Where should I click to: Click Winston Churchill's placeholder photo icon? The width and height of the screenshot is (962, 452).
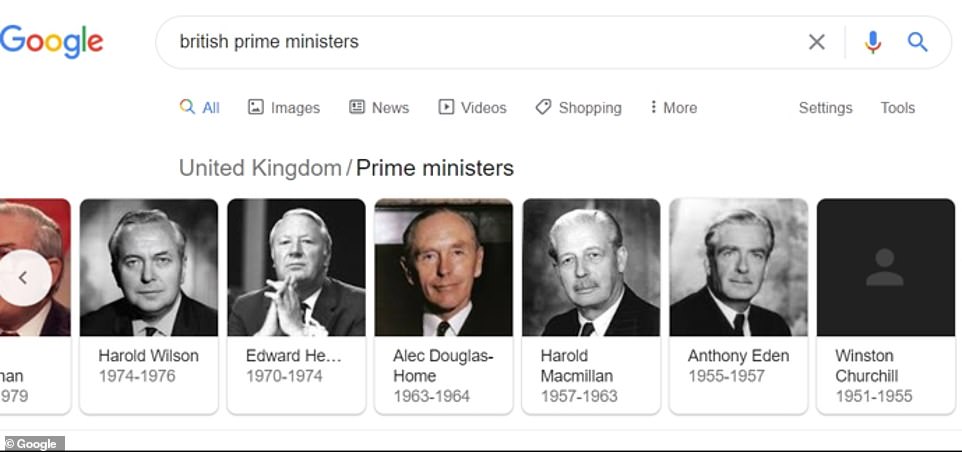[x=884, y=267]
